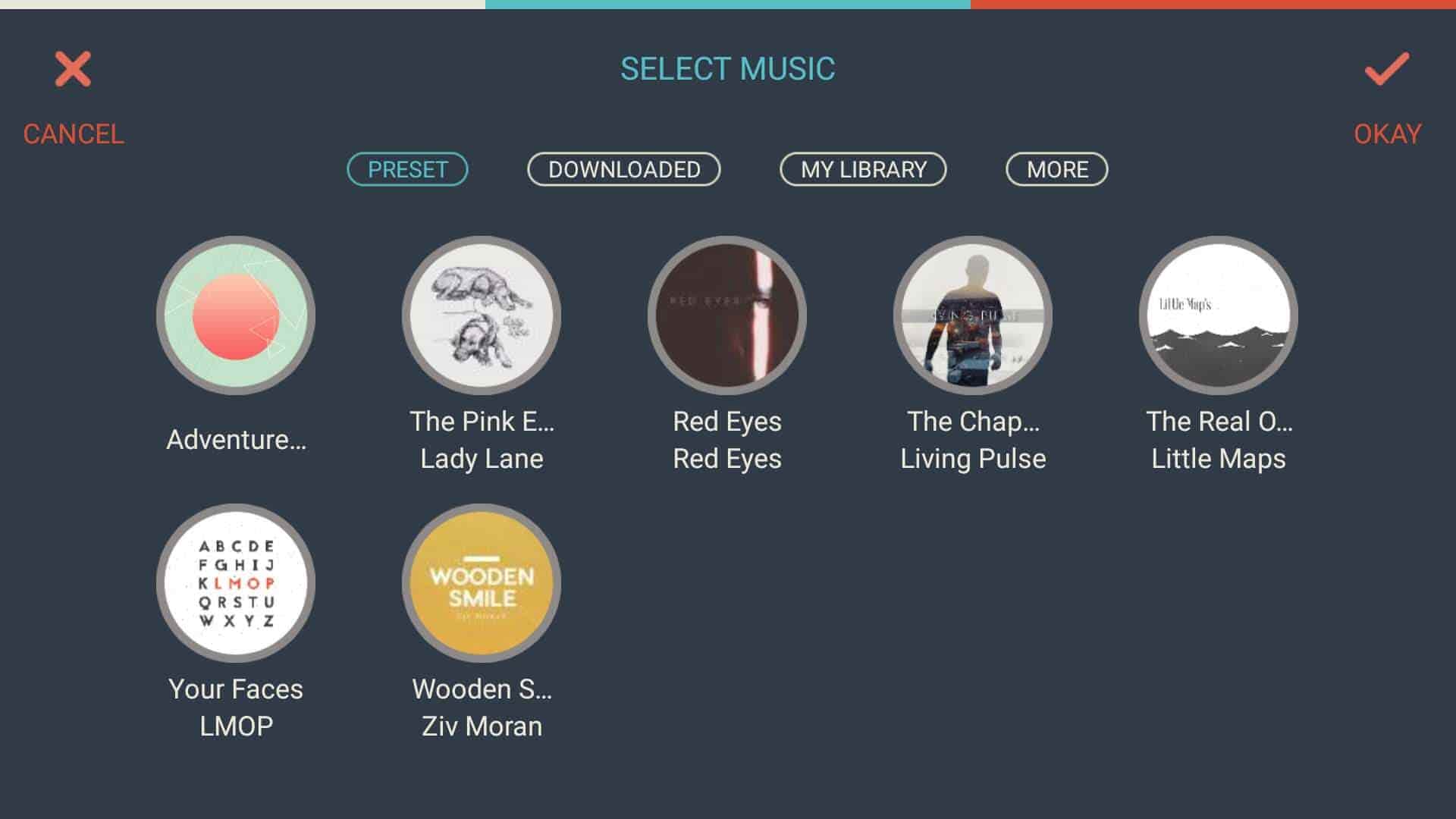Expand additional music categories dropdown
1456x819 pixels.
point(1057,169)
